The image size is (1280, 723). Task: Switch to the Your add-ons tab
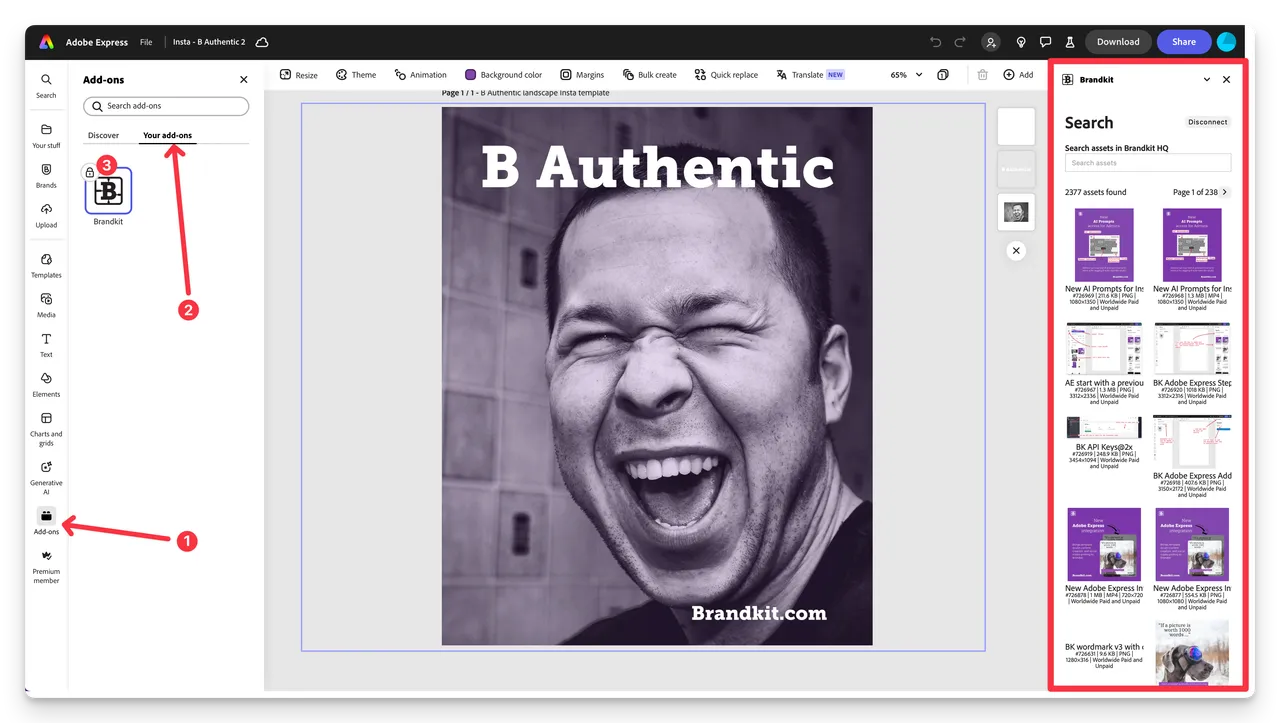coord(167,135)
